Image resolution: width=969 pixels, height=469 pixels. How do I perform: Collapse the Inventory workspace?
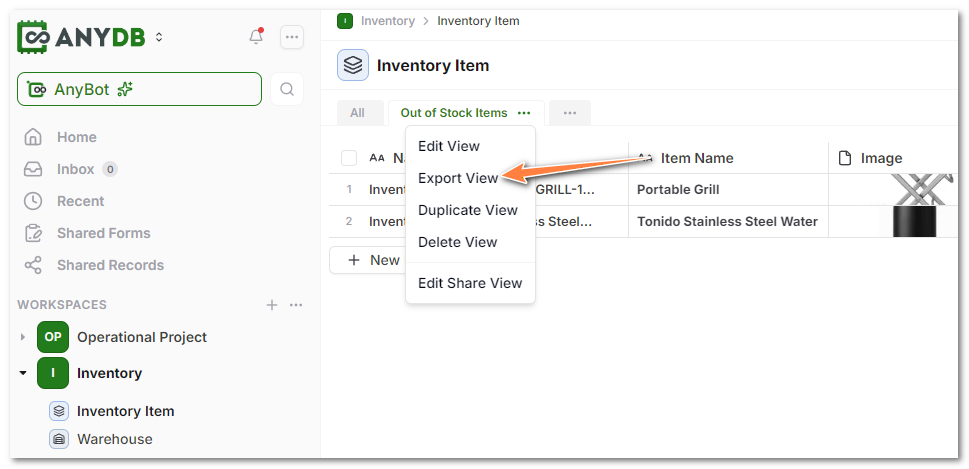(x=23, y=373)
